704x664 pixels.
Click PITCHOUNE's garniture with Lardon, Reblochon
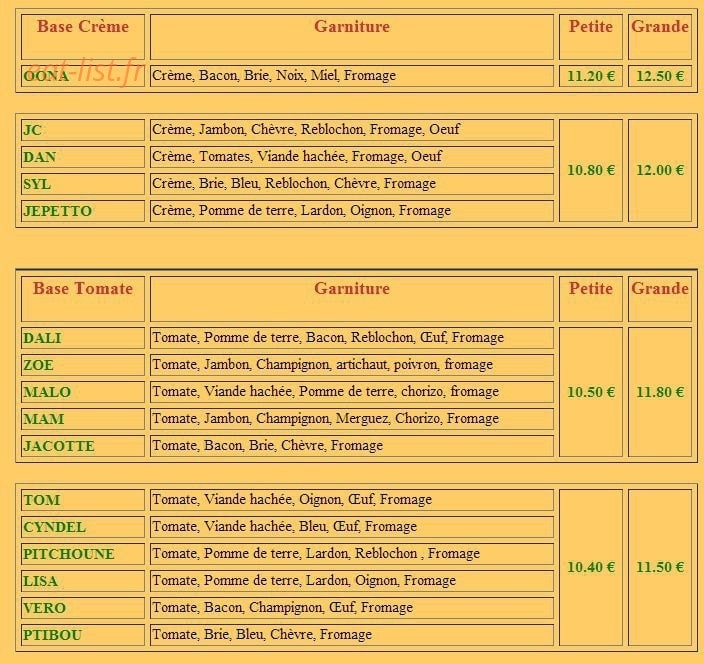click(316, 553)
